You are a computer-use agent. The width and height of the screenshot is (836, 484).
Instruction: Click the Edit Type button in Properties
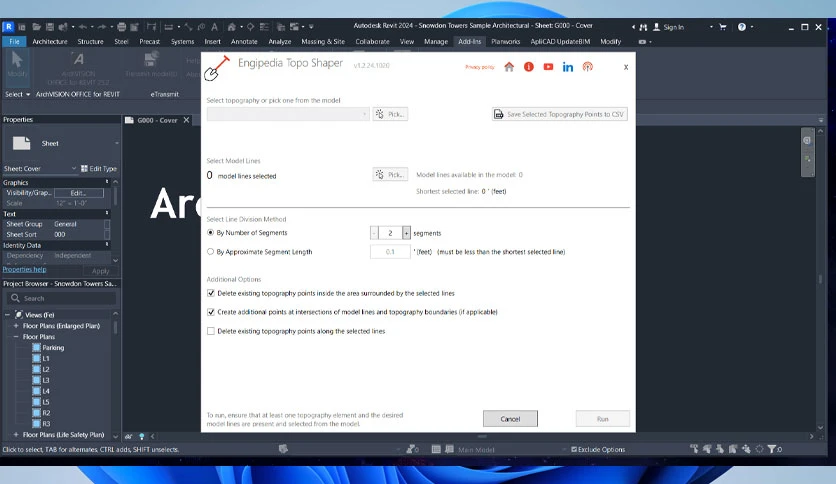pos(99,168)
